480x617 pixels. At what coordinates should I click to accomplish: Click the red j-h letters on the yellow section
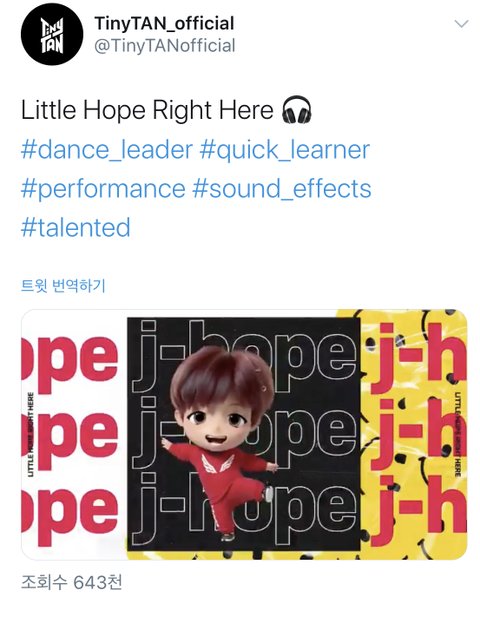coord(417,435)
